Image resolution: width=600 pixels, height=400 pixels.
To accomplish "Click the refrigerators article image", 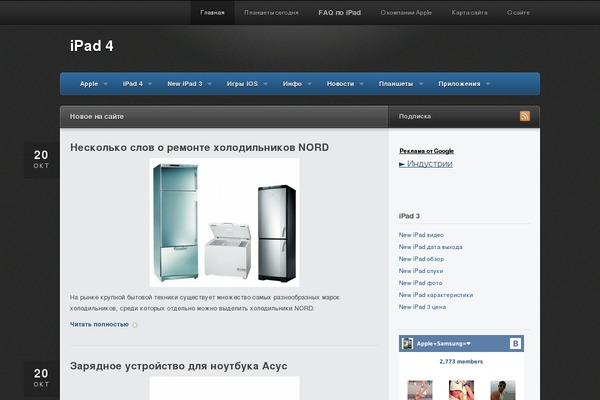I will (x=224, y=222).
